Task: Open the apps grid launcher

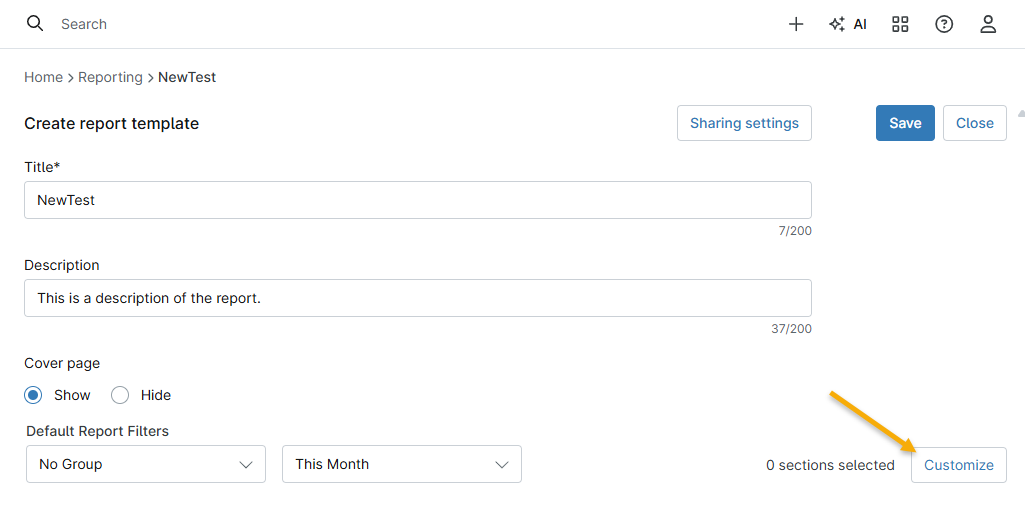Action: tap(900, 24)
